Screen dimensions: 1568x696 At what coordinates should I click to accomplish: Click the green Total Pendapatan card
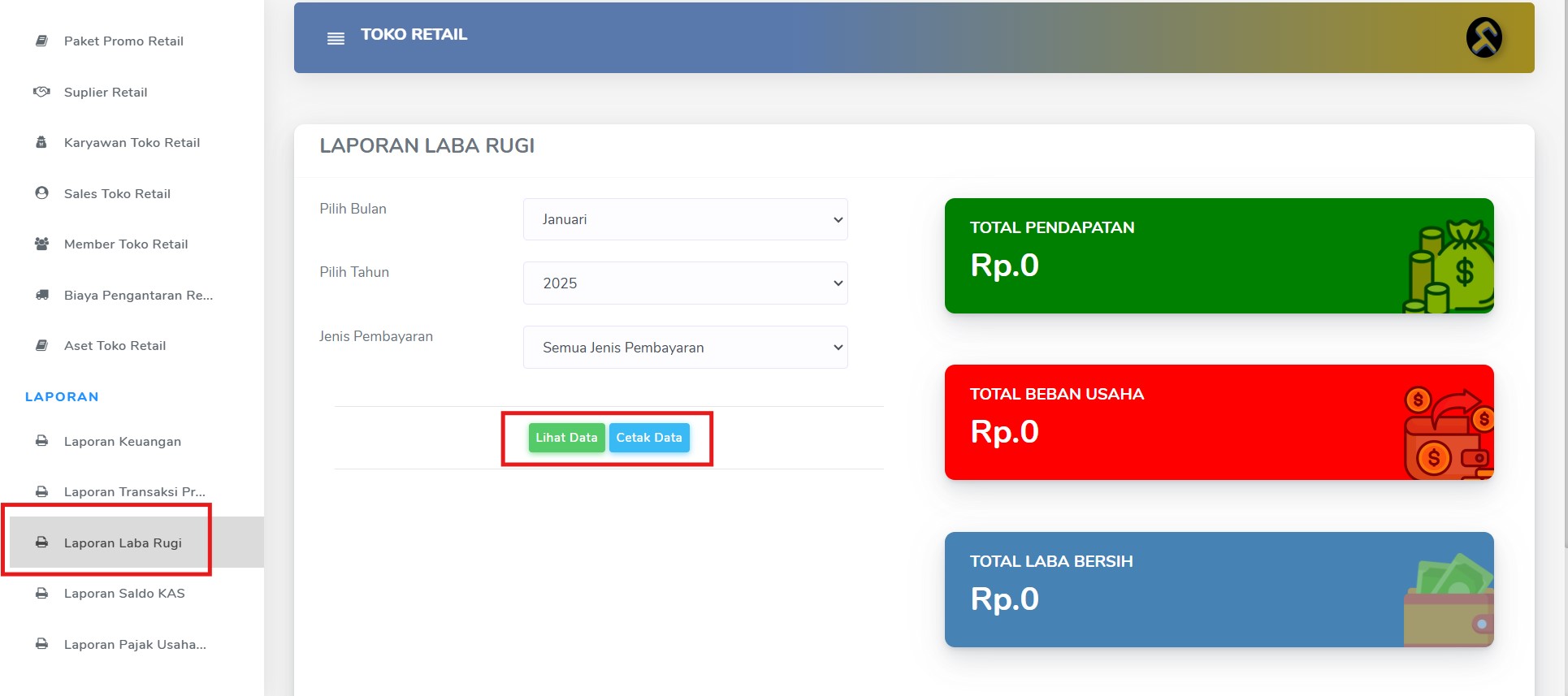[1219, 256]
